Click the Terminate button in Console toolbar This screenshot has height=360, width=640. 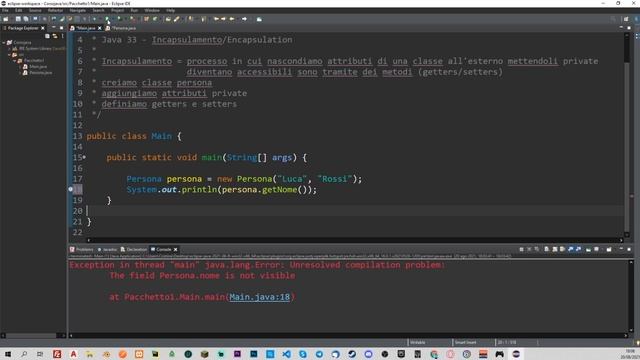point(521,249)
